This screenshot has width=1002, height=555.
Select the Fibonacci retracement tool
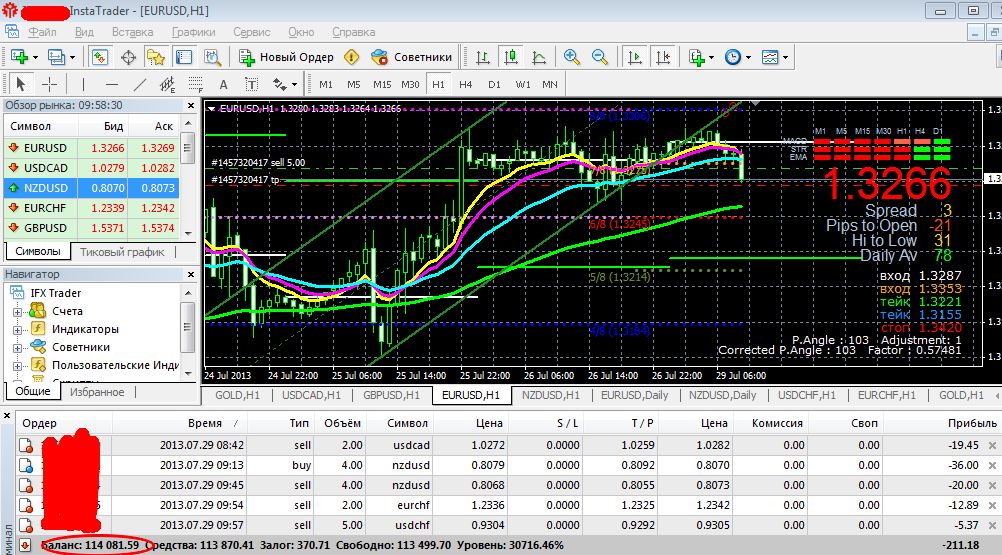[194, 84]
